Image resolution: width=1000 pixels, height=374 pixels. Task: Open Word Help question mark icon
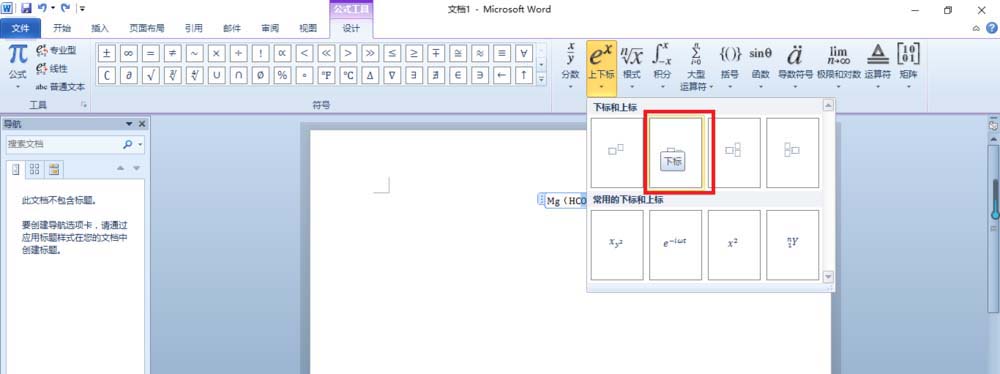point(992,28)
